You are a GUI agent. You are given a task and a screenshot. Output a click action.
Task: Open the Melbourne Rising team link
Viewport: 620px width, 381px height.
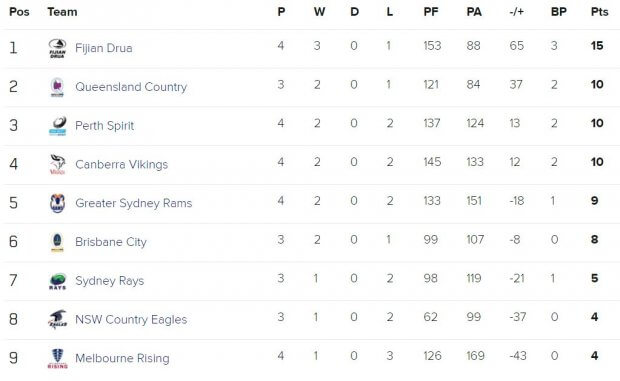[122, 358]
